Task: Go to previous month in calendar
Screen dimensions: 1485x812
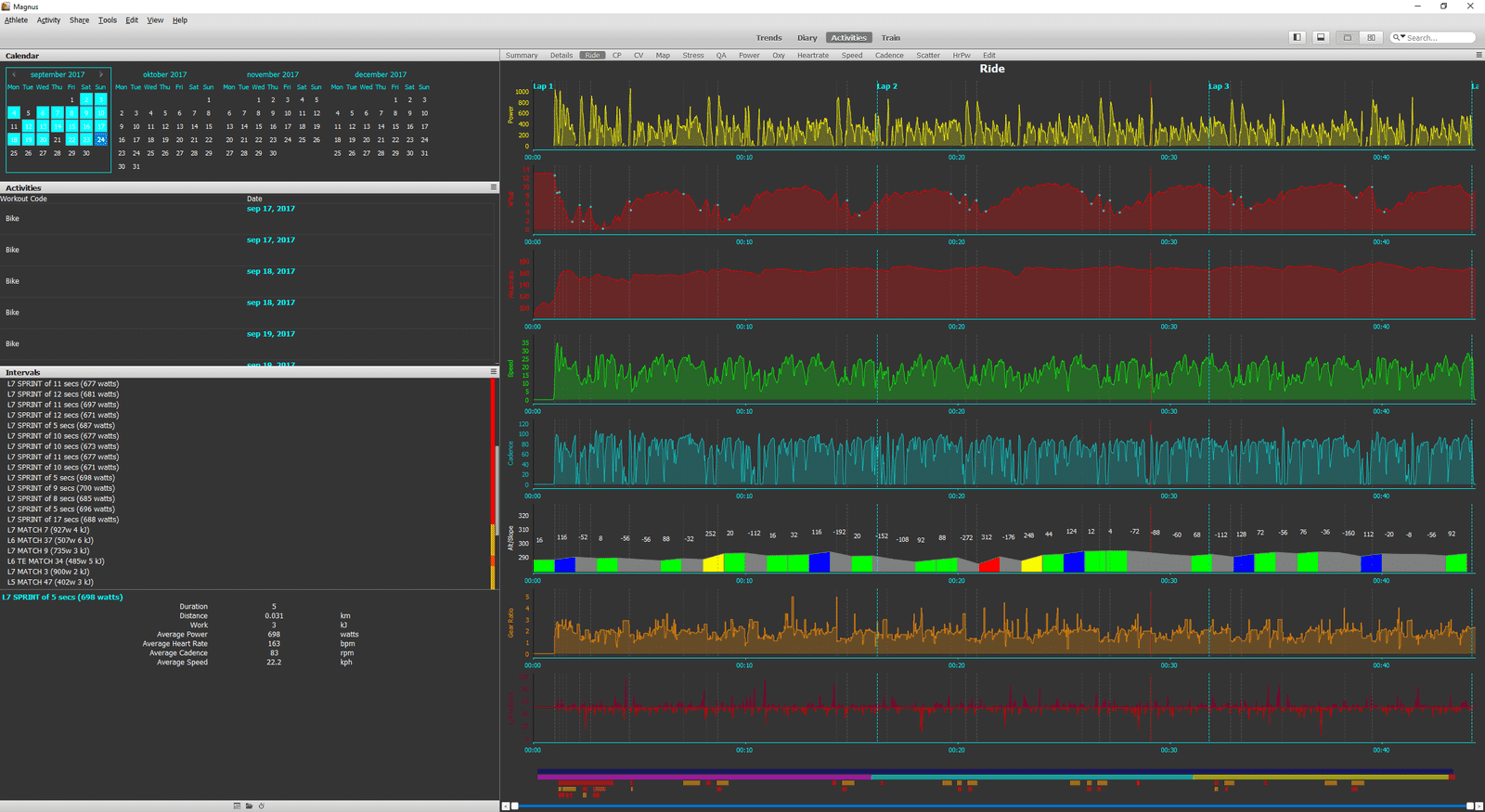Action: [x=14, y=74]
